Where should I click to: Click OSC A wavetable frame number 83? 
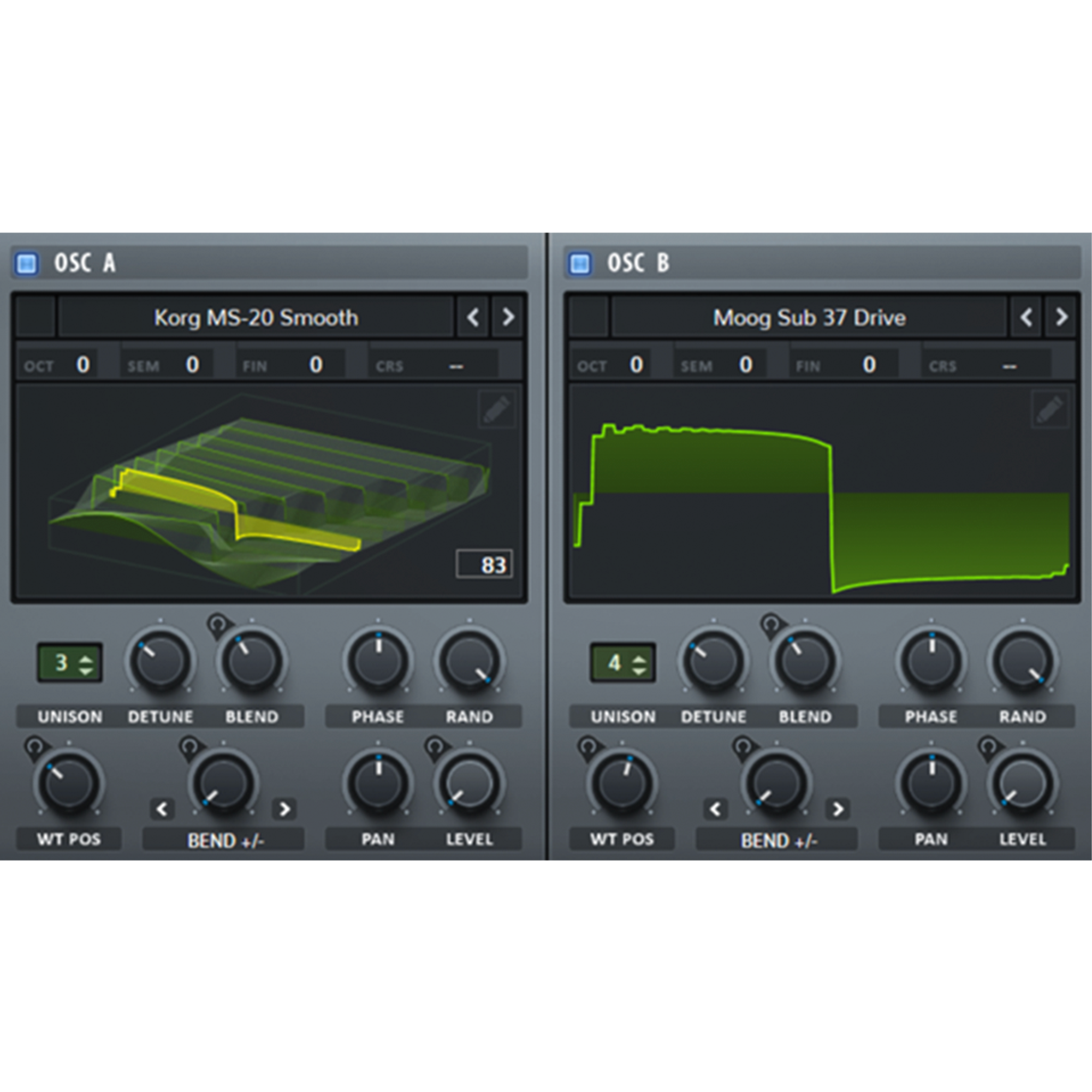pyautogui.click(x=484, y=564)
